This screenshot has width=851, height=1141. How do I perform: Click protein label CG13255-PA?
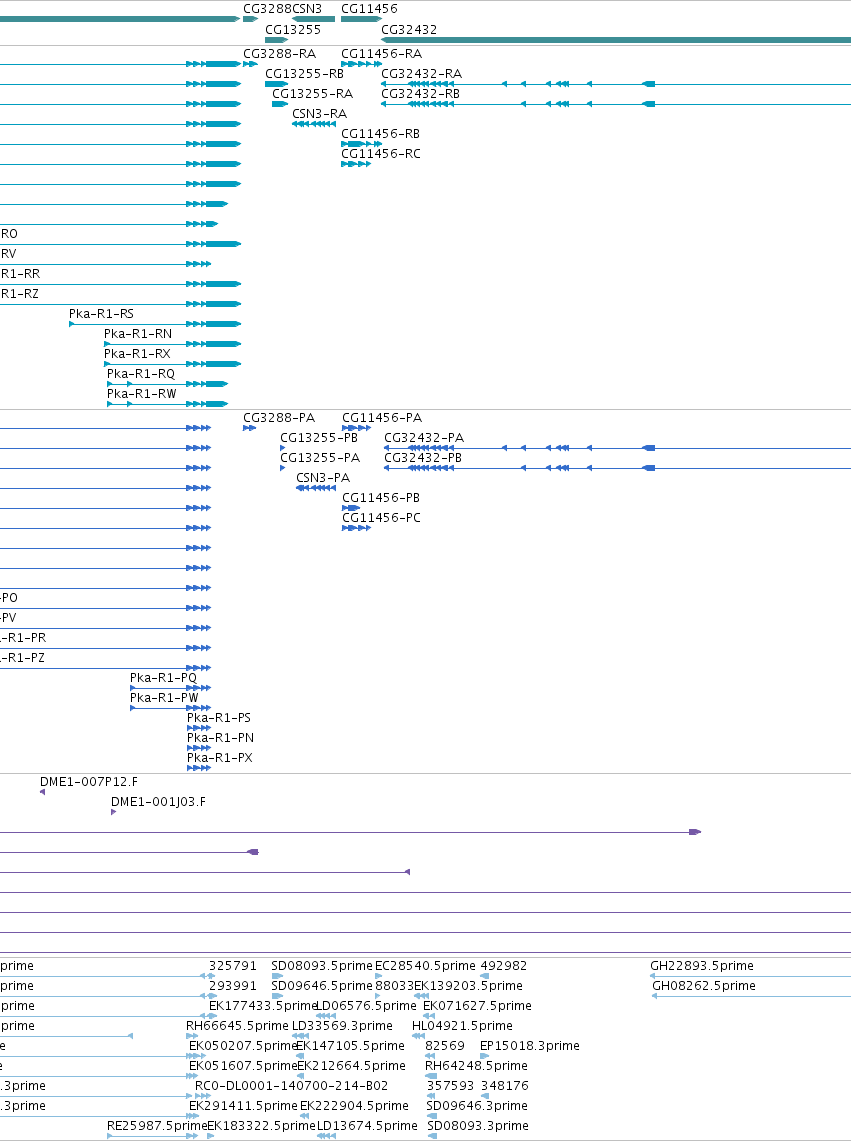(x=320, y=458)
